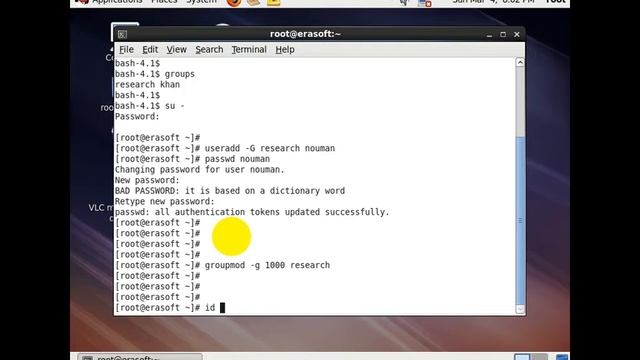
Task: Click the scrollbar up arrow
Action: pyautogui.click(x=520, y=62)
